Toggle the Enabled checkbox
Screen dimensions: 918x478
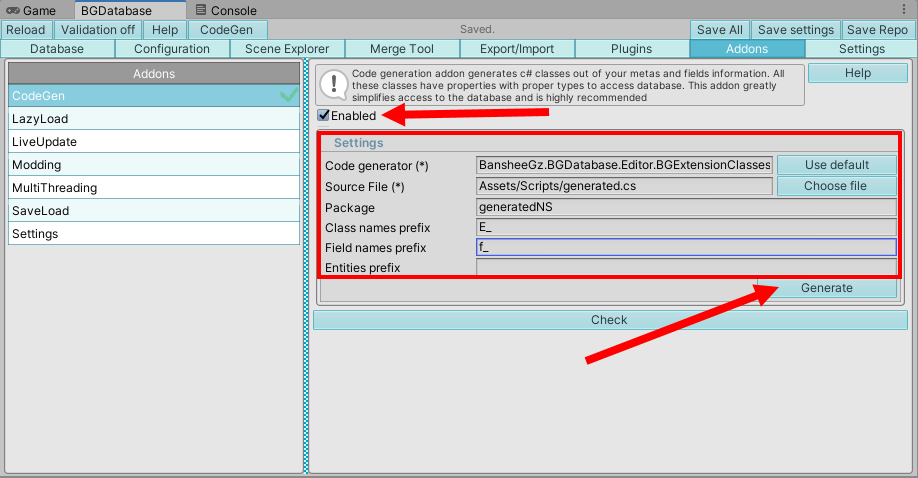tap(324, 115)
